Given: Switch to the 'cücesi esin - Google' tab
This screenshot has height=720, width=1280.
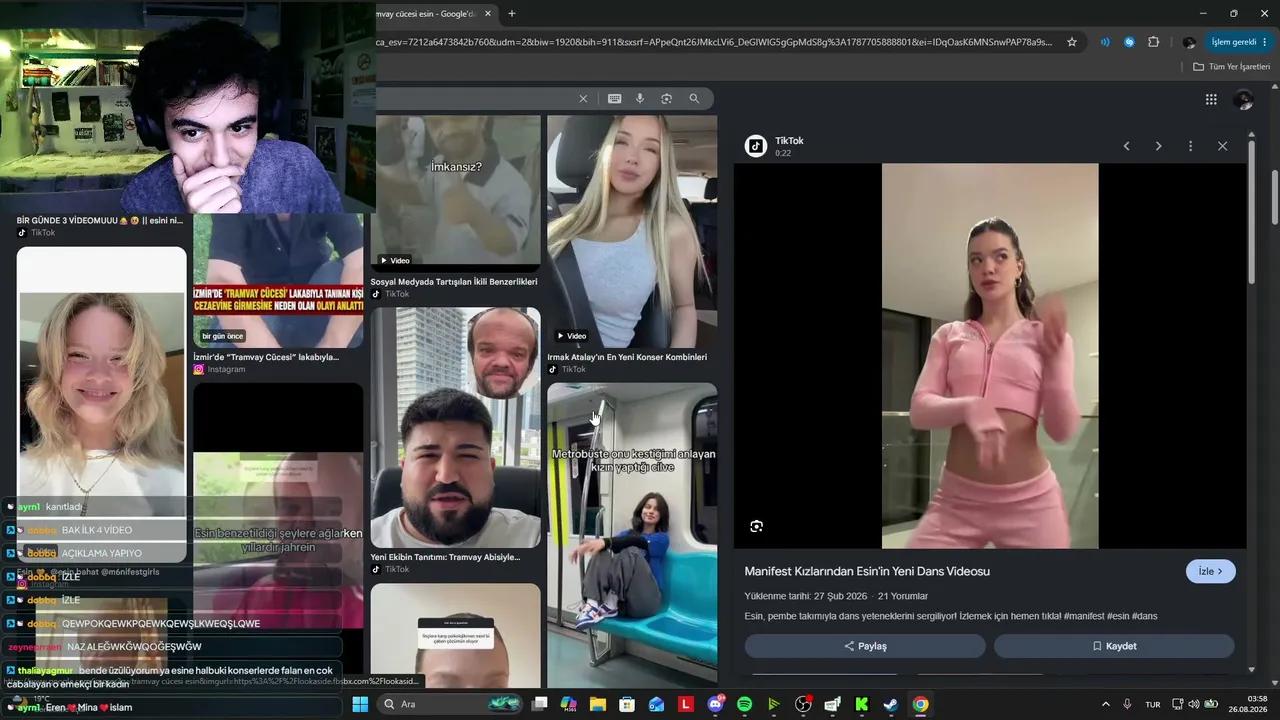Looking at the screenshot, I should [428, 14].
